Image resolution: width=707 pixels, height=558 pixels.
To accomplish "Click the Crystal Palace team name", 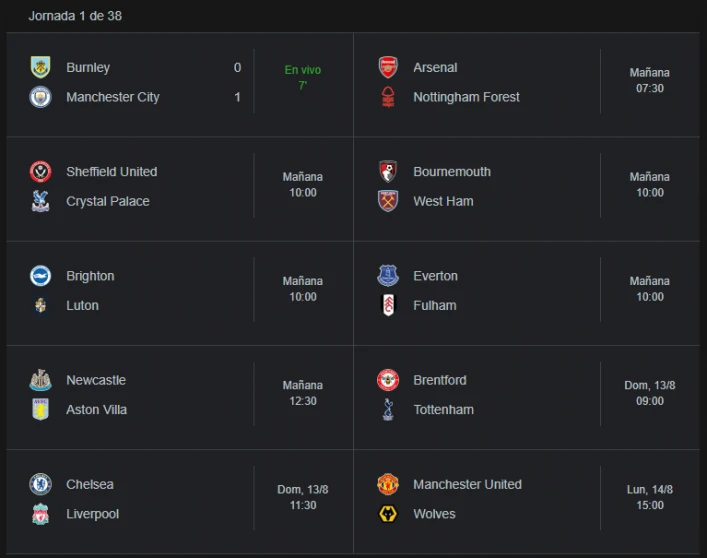I will coord(108,201).
